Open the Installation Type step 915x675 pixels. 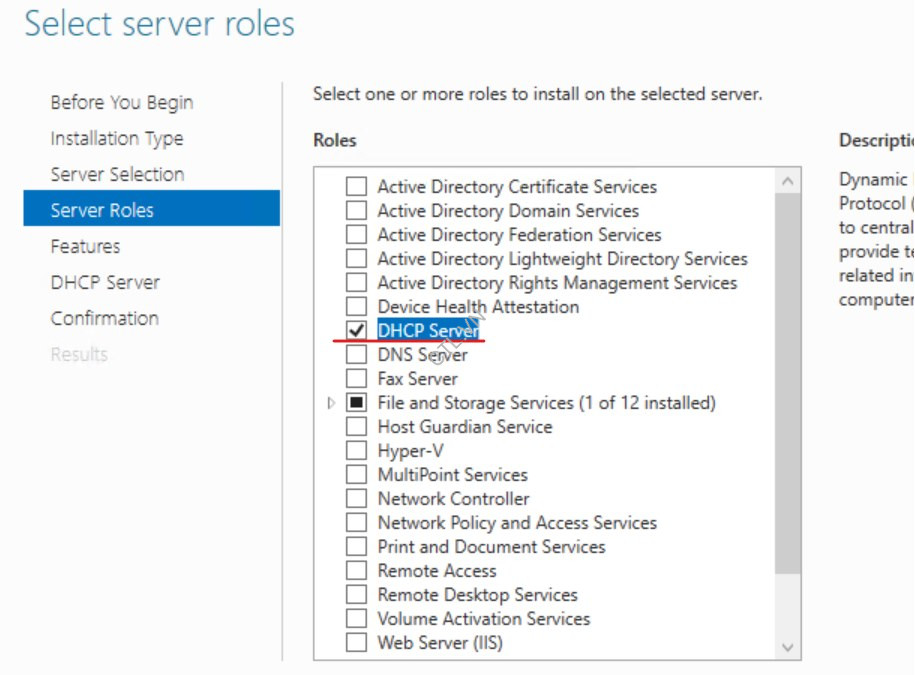[x=117, y=138]
